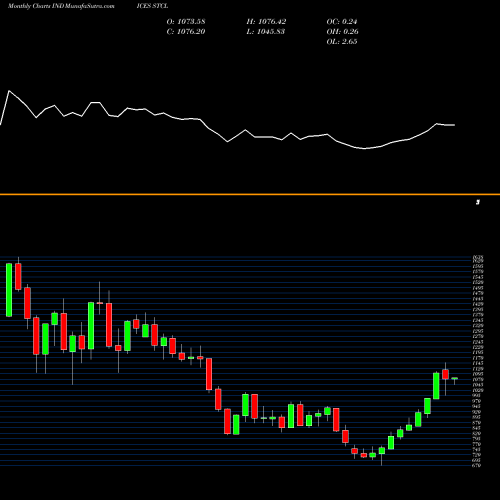
Task: Click the '670' price axis label
Action: tap(477, 465)
